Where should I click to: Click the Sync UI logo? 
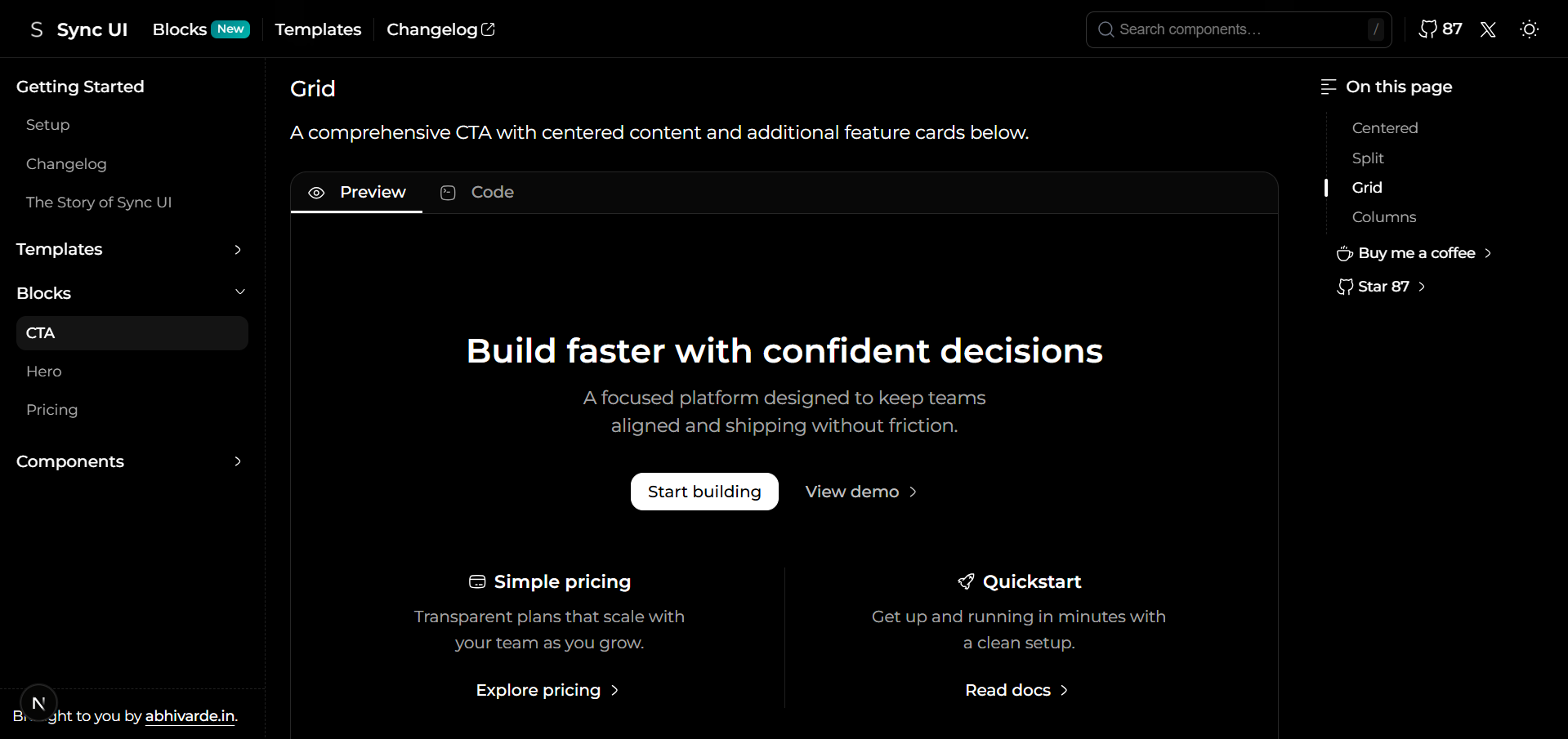[x=76, y=29]
